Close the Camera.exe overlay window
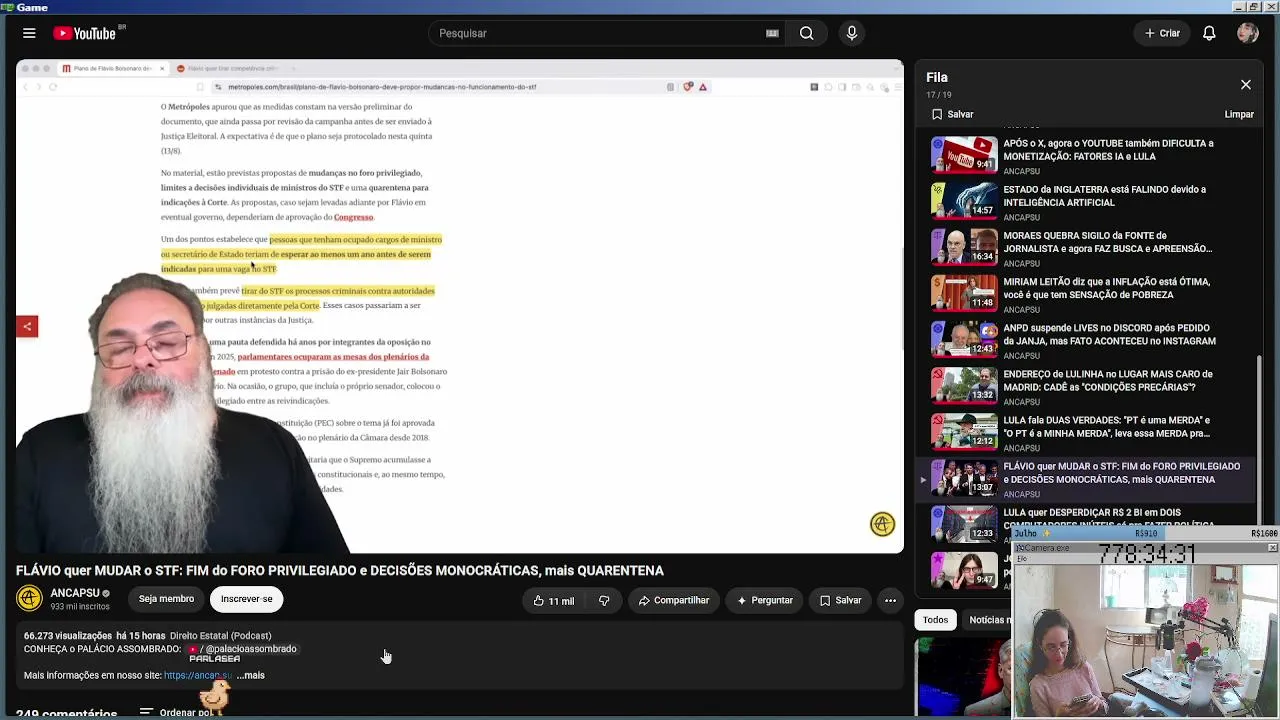This screenshot has width=1280, height=720. [x=1272, y=548]
